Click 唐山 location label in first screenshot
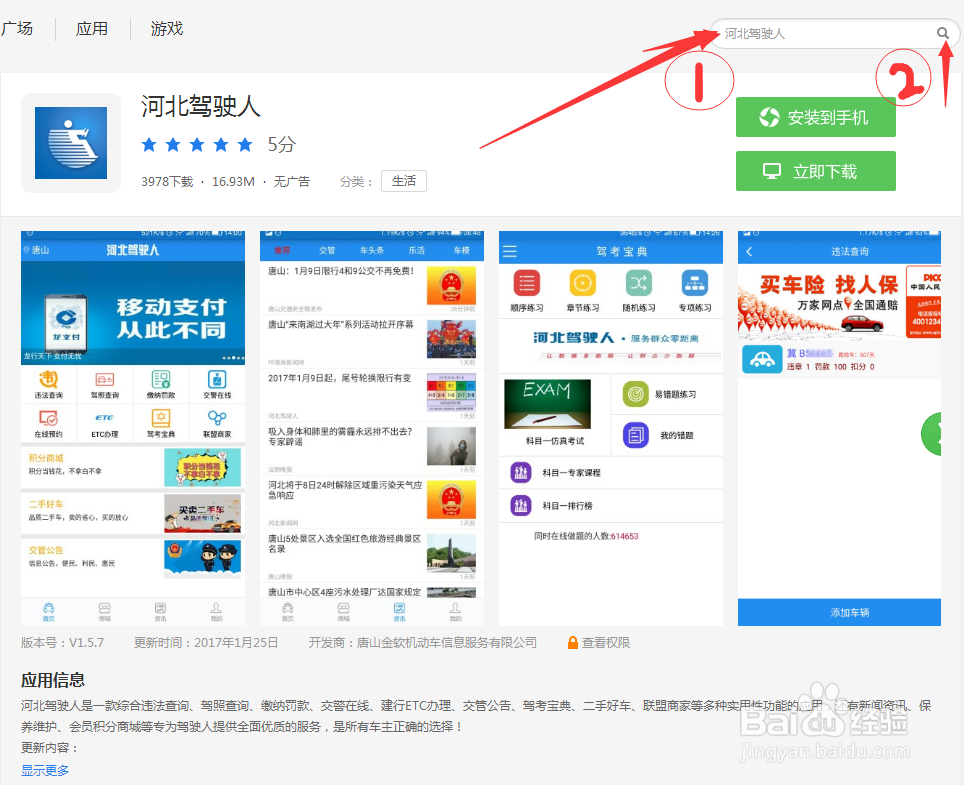Viewport: 964px width, 785px height. 37,250
